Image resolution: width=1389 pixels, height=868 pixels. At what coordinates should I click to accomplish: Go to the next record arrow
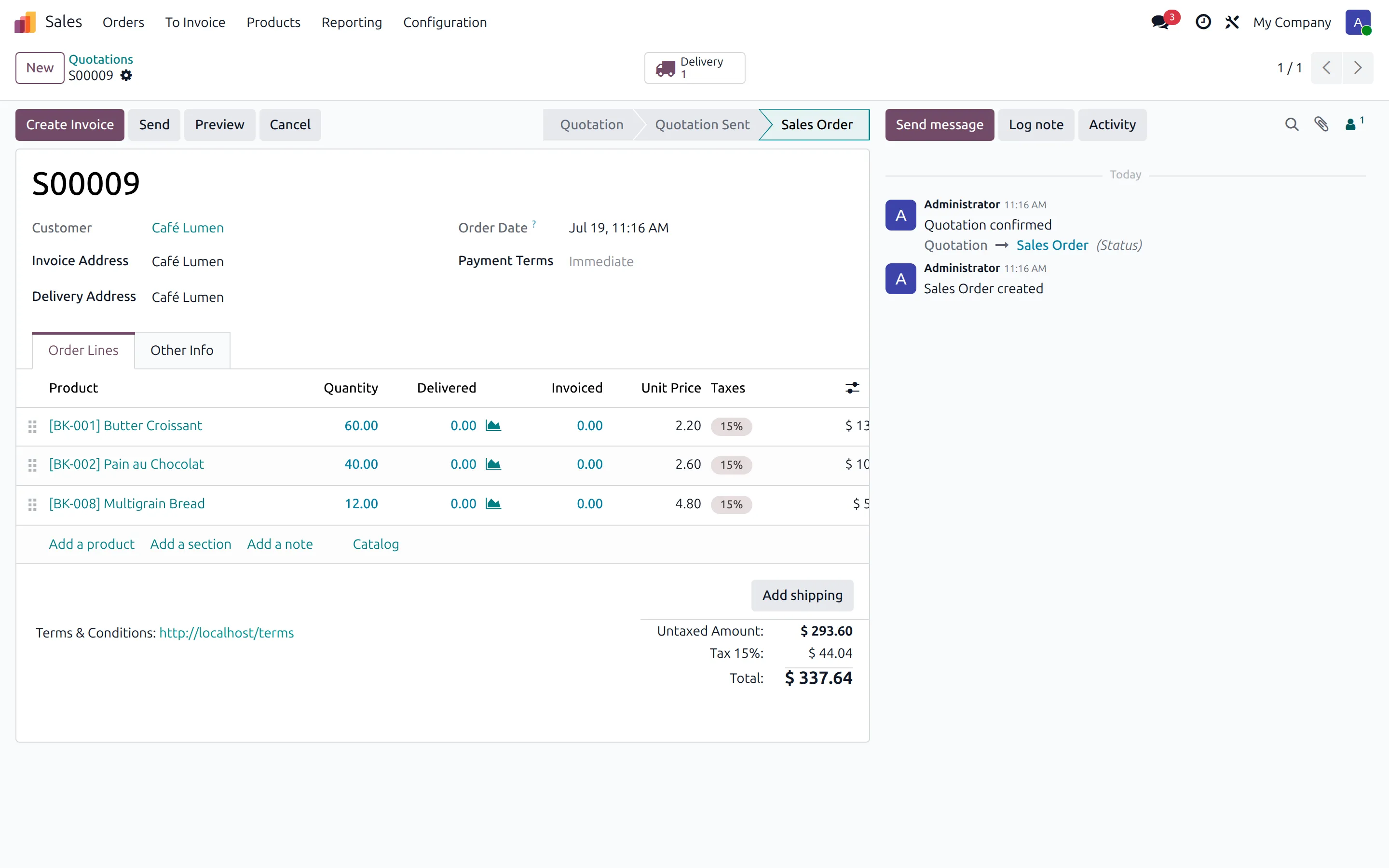(1358, 68)
